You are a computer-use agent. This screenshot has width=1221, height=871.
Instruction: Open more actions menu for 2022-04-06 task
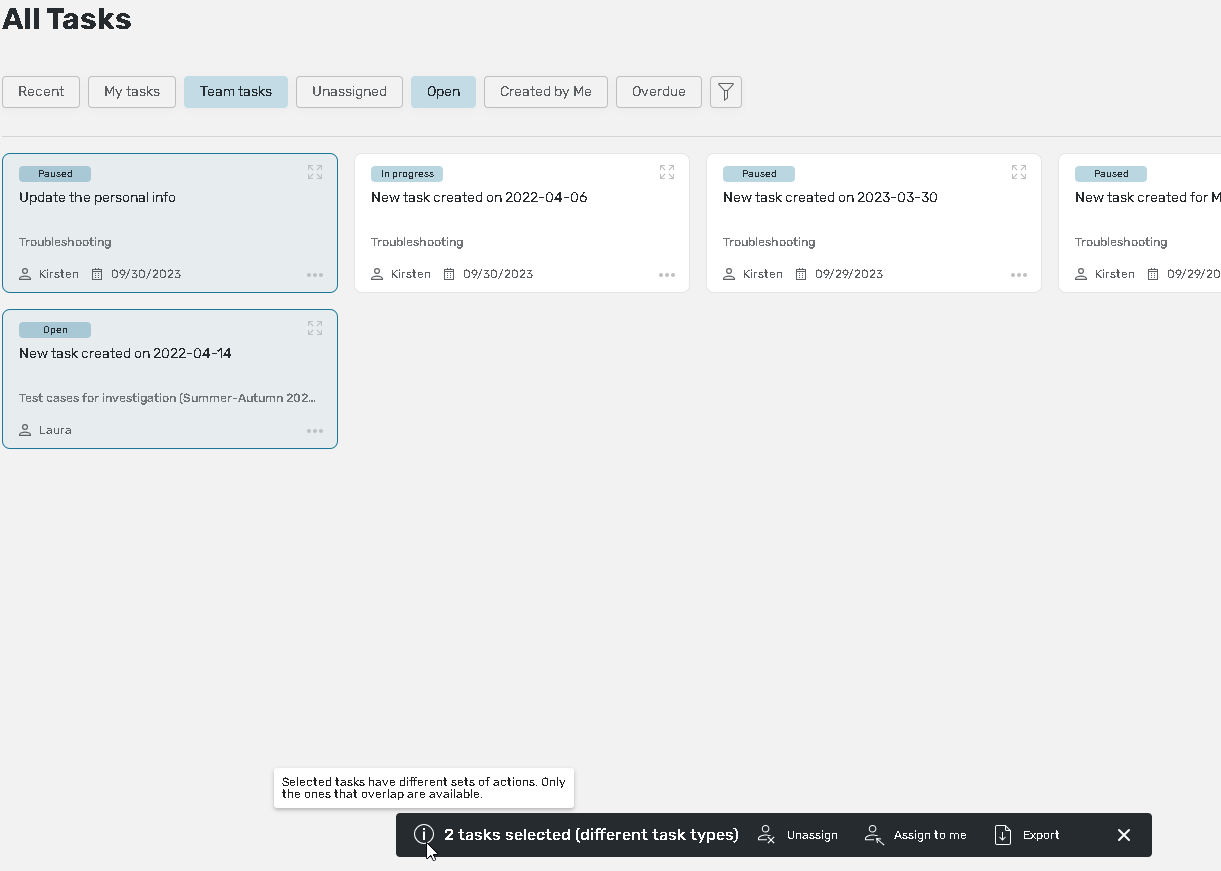point(667,275)
